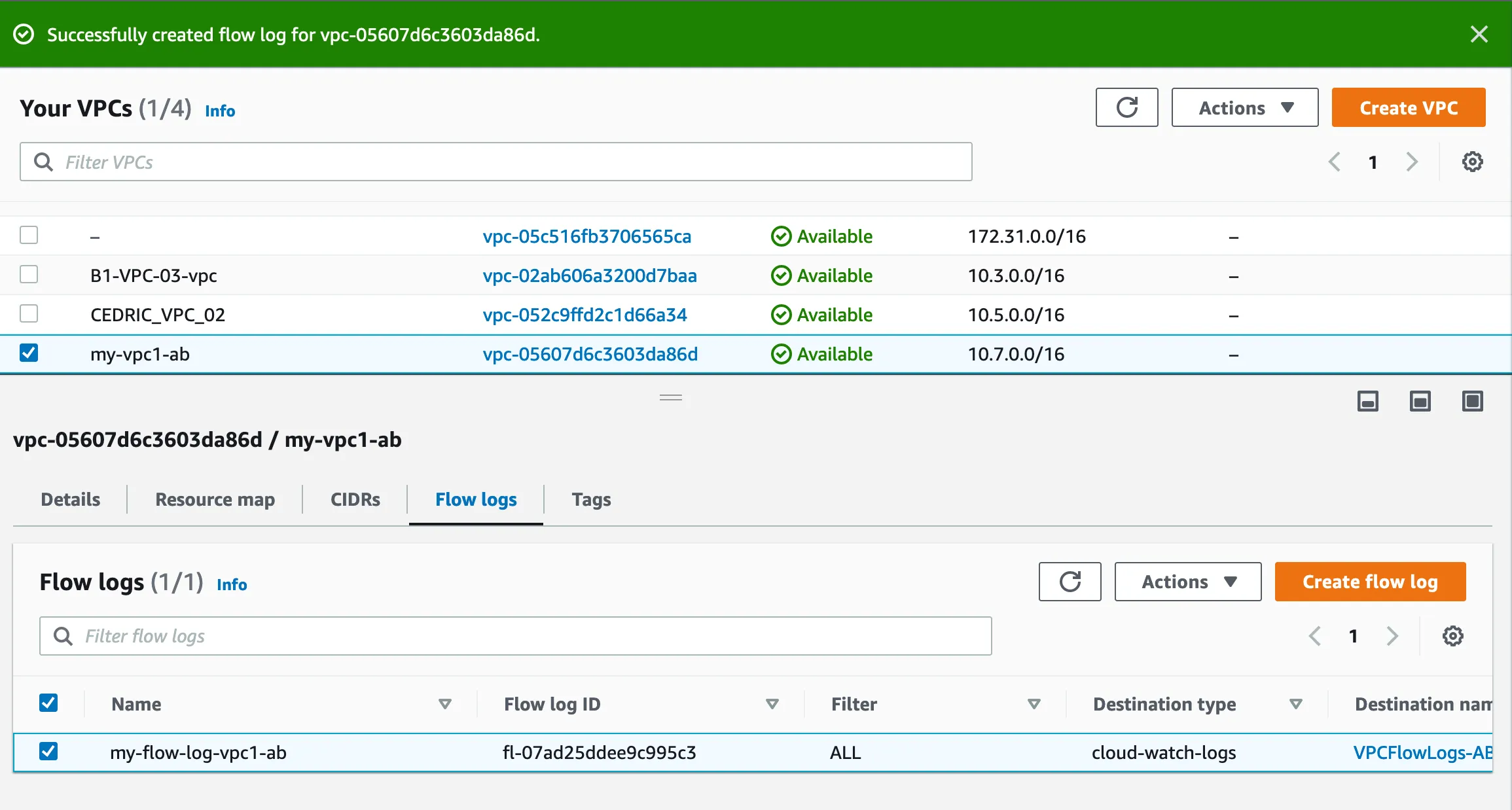The width and height of the screenshot is (1512, 810).
Task: Click the Create flow log button
Action: click(x=1369, y=581)
